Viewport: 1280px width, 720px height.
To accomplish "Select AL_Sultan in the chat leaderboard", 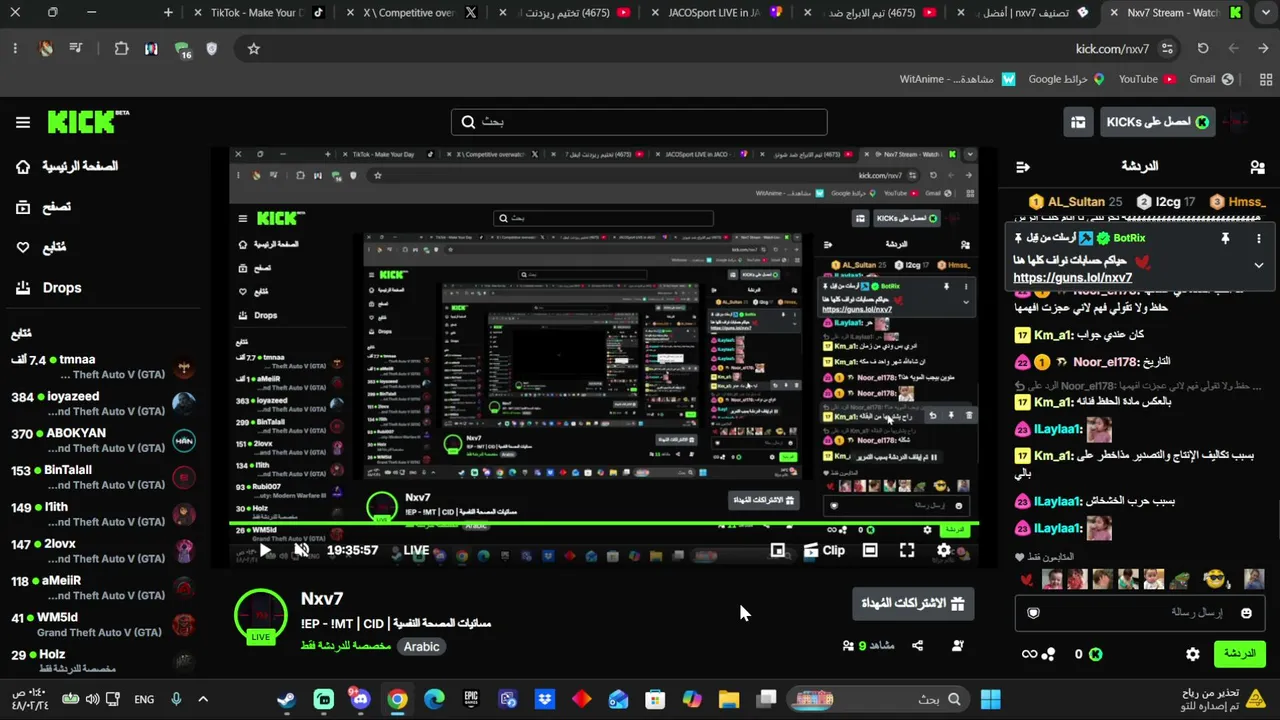I will coord(1076,202).
